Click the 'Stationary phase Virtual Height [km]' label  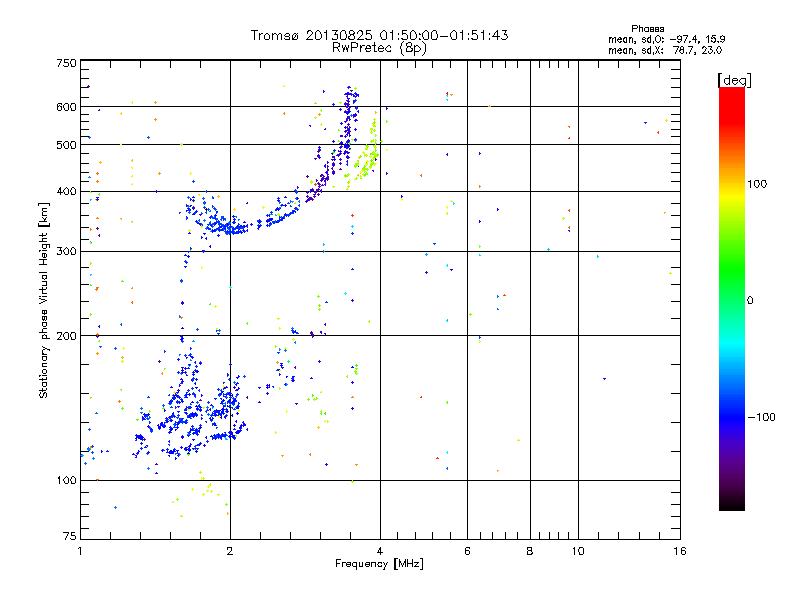click(x=44, y=300)
